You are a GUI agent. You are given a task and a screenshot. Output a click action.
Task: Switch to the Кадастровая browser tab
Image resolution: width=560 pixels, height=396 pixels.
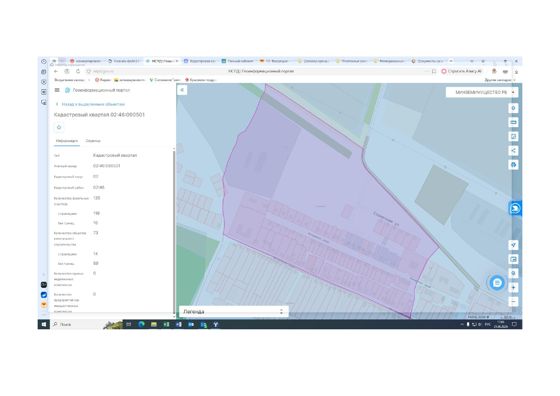coord(200,61)
